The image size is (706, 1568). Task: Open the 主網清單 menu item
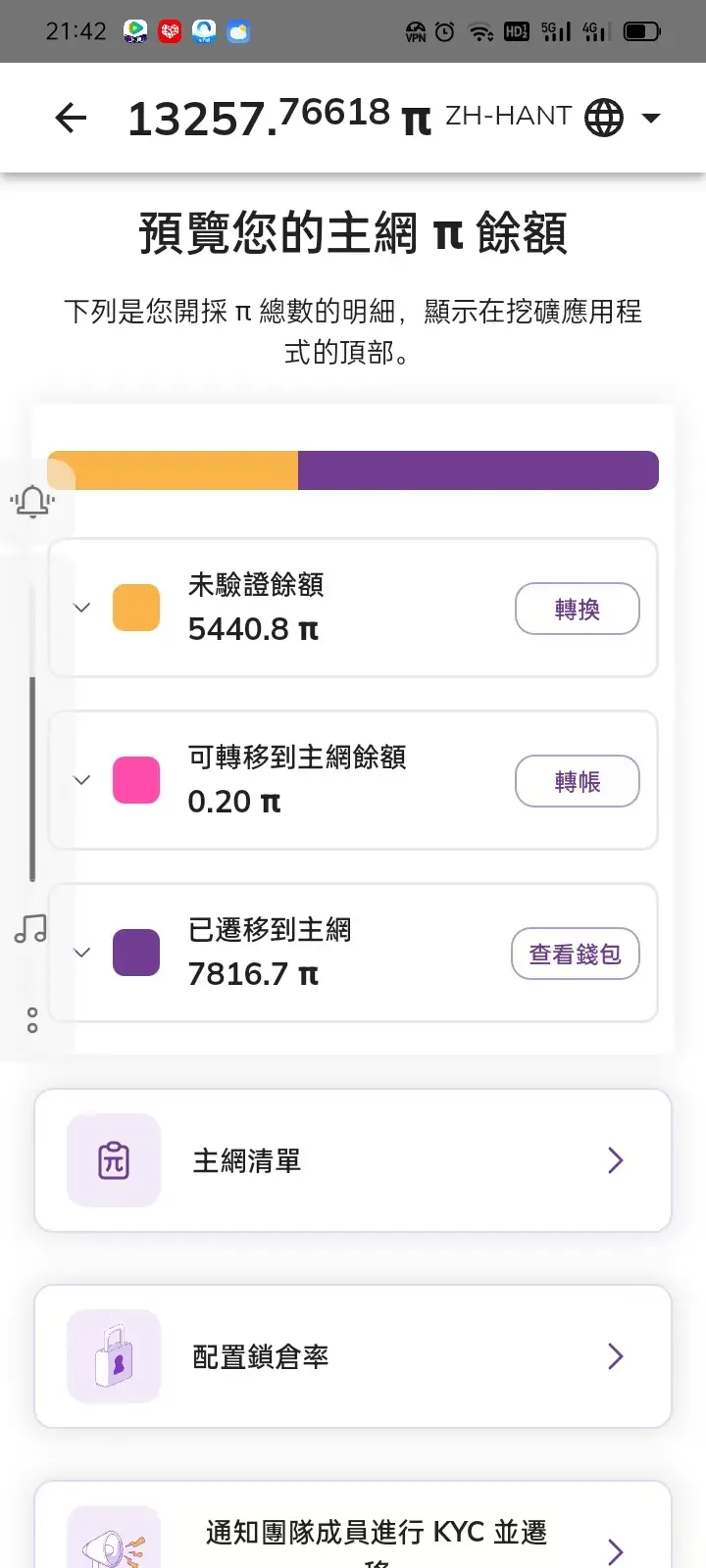pos(353,1160)
